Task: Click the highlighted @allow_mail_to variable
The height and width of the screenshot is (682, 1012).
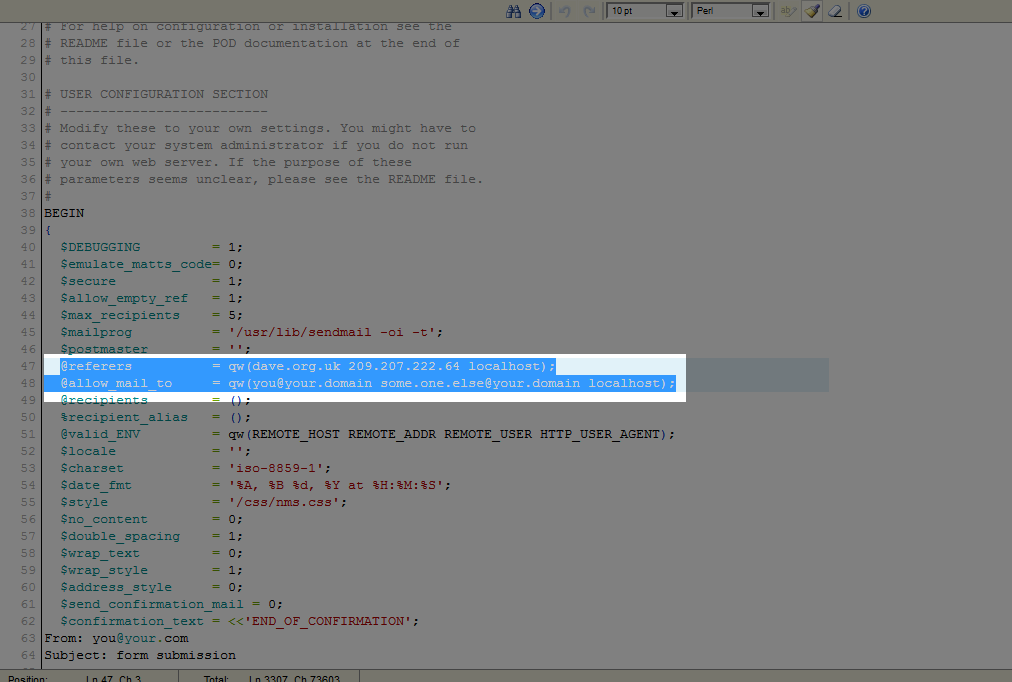Action: tap(116, 383)
